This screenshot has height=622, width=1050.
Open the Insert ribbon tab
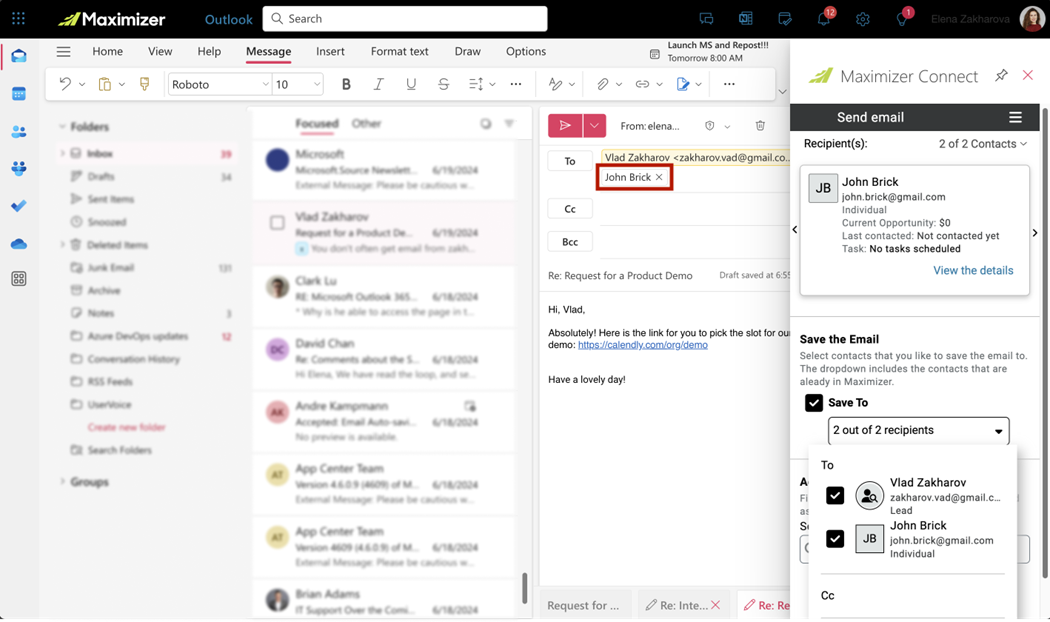click(x=330, y=52)
